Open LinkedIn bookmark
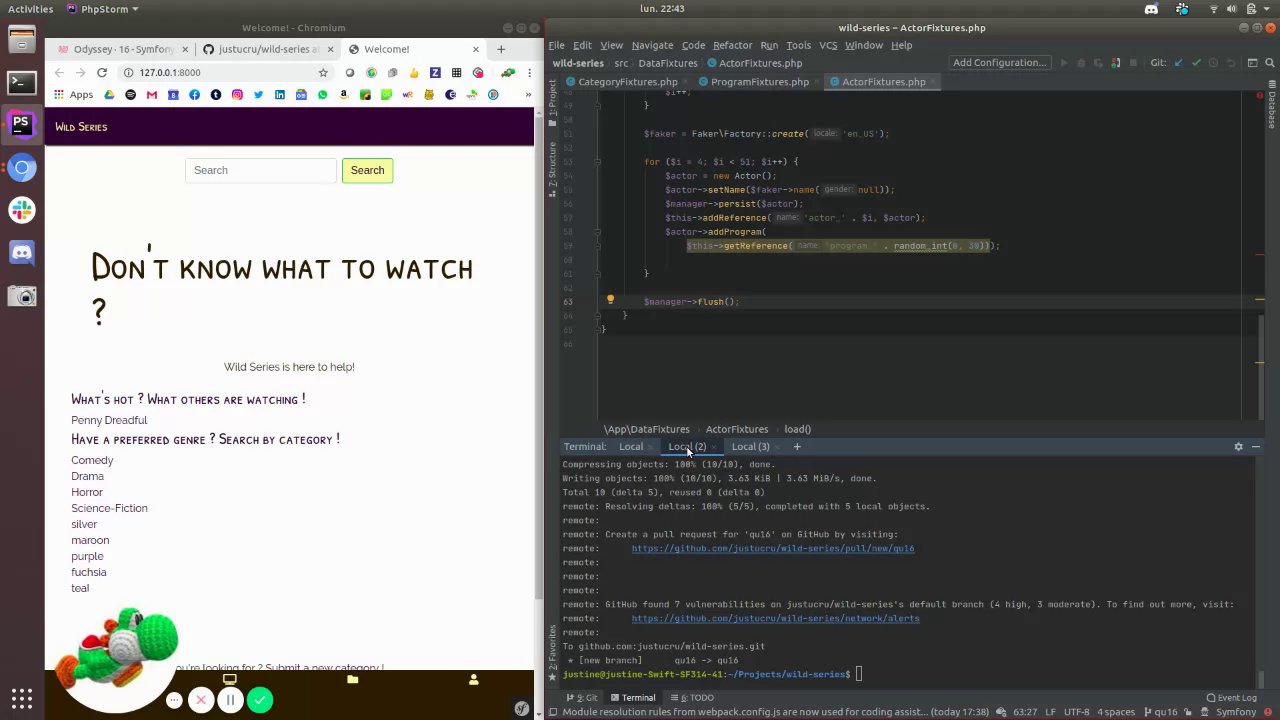The height and width of the screenshot is (720, 1280). point(279,95)
